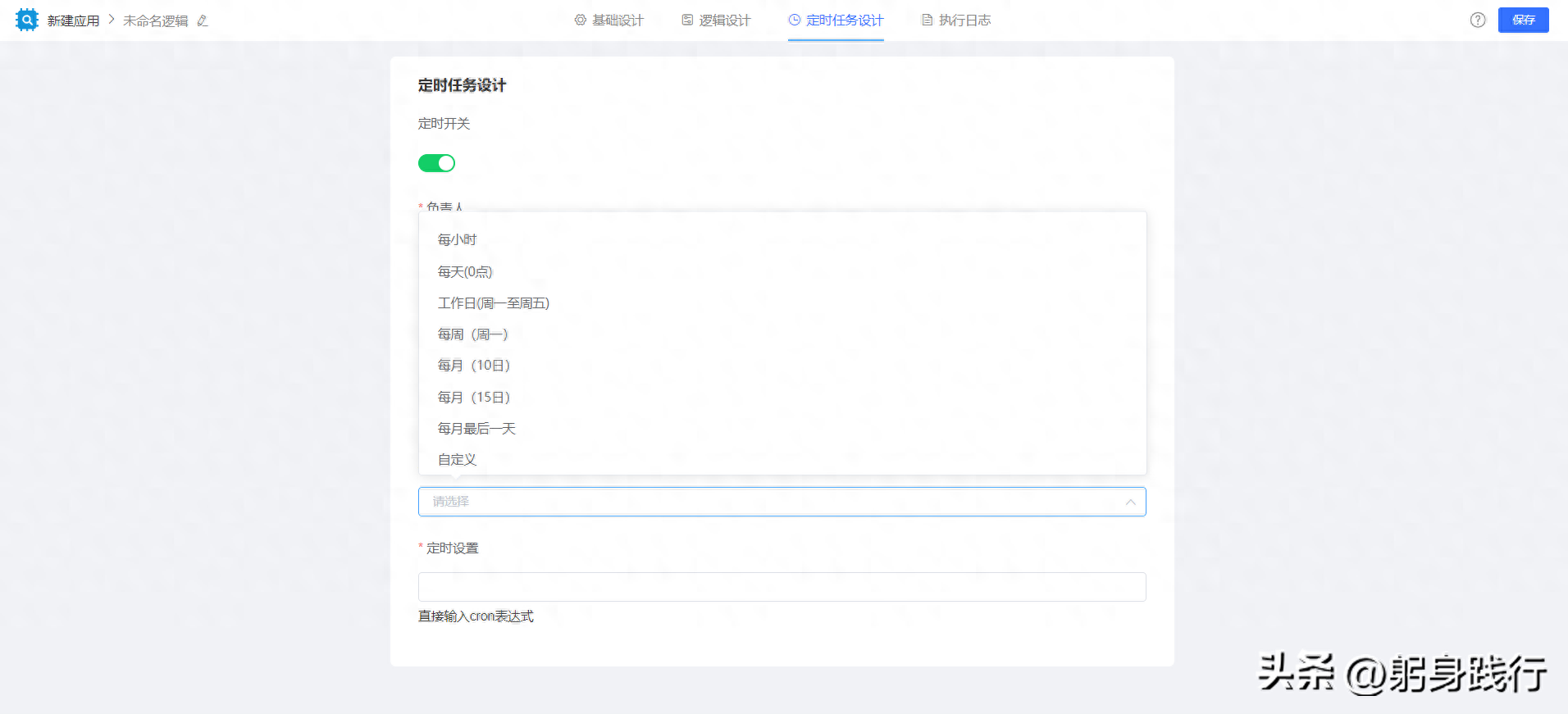Open help via question mark icon
Viewport: 1568px width, 714px height.
[x=1477, y=20]
